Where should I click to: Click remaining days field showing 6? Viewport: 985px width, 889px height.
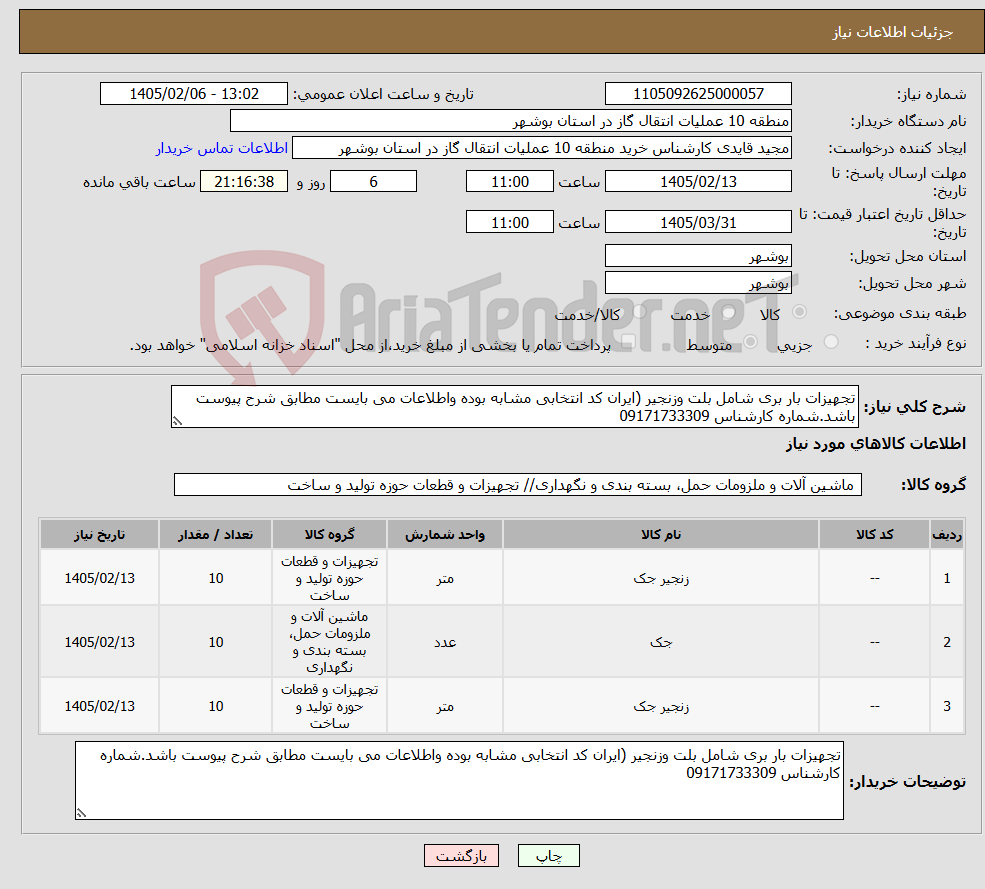pyautogui.click(x=373, y=182)
